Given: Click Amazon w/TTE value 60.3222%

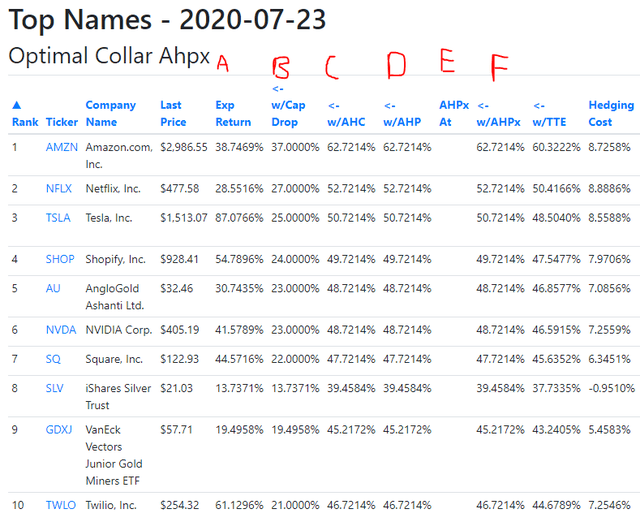Looking at the screenshot, I should click(556, 147).
